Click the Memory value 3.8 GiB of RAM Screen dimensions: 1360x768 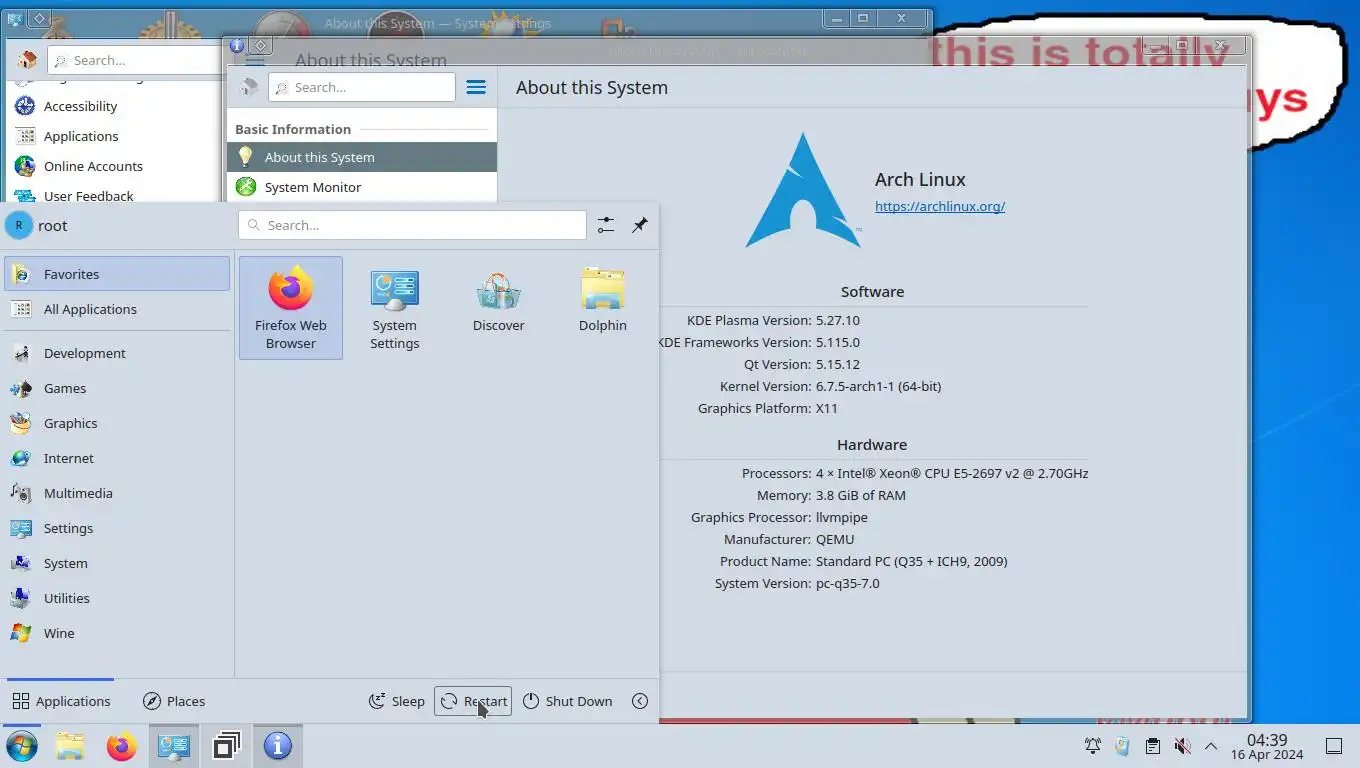[x=861, y=495]
